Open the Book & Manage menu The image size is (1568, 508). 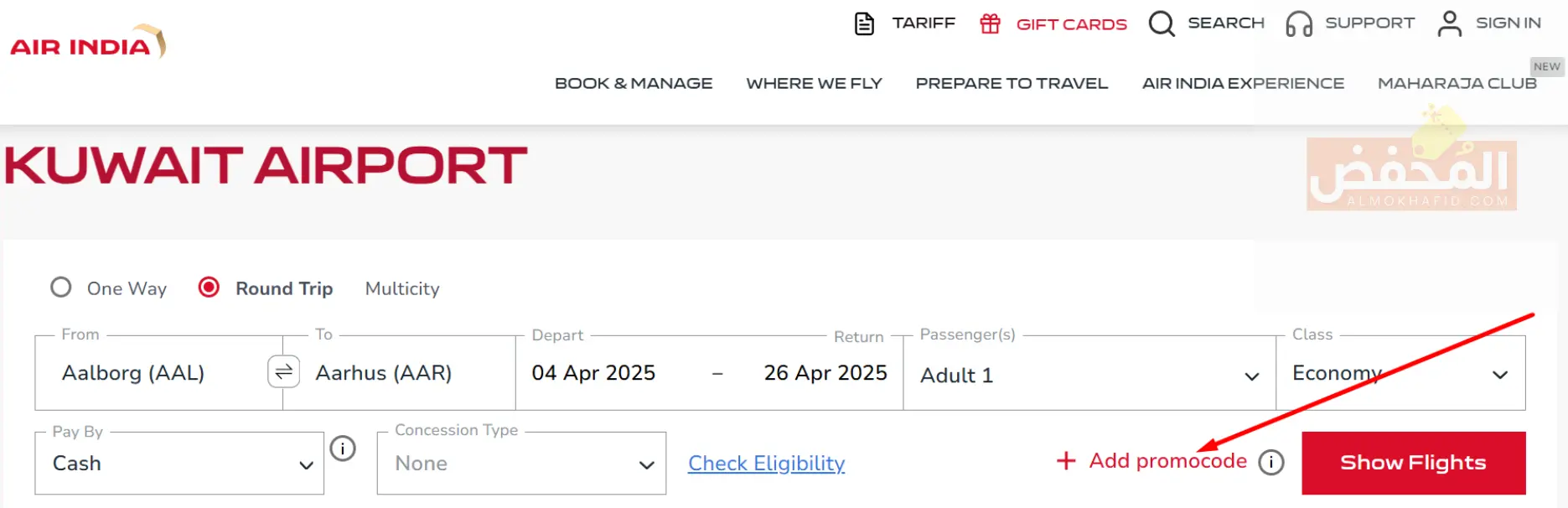(634, 83)
